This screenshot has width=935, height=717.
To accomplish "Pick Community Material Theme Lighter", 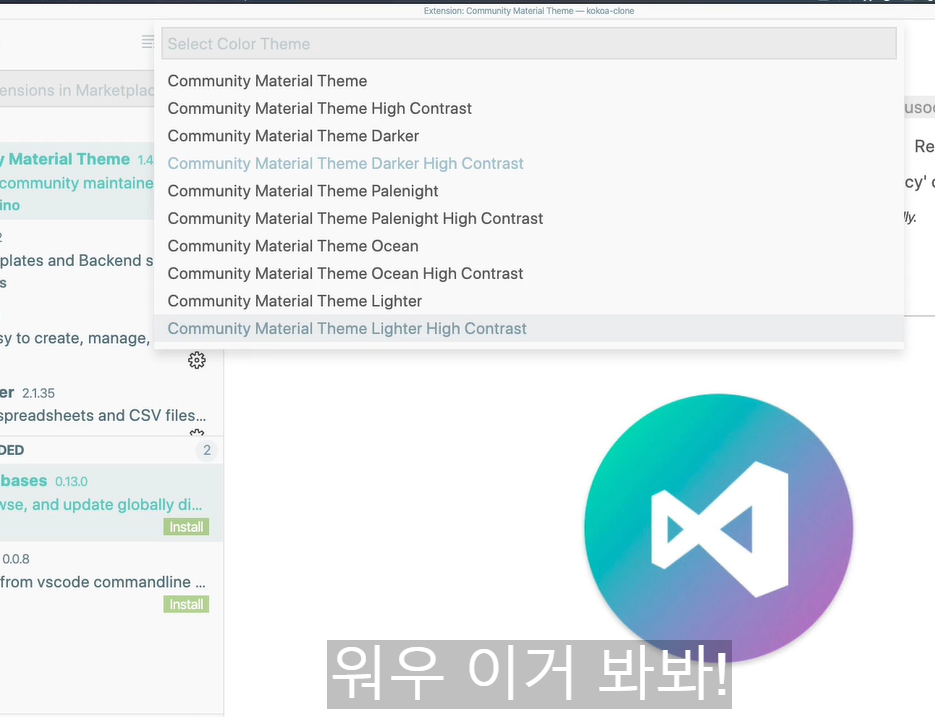I will (529, 301).
